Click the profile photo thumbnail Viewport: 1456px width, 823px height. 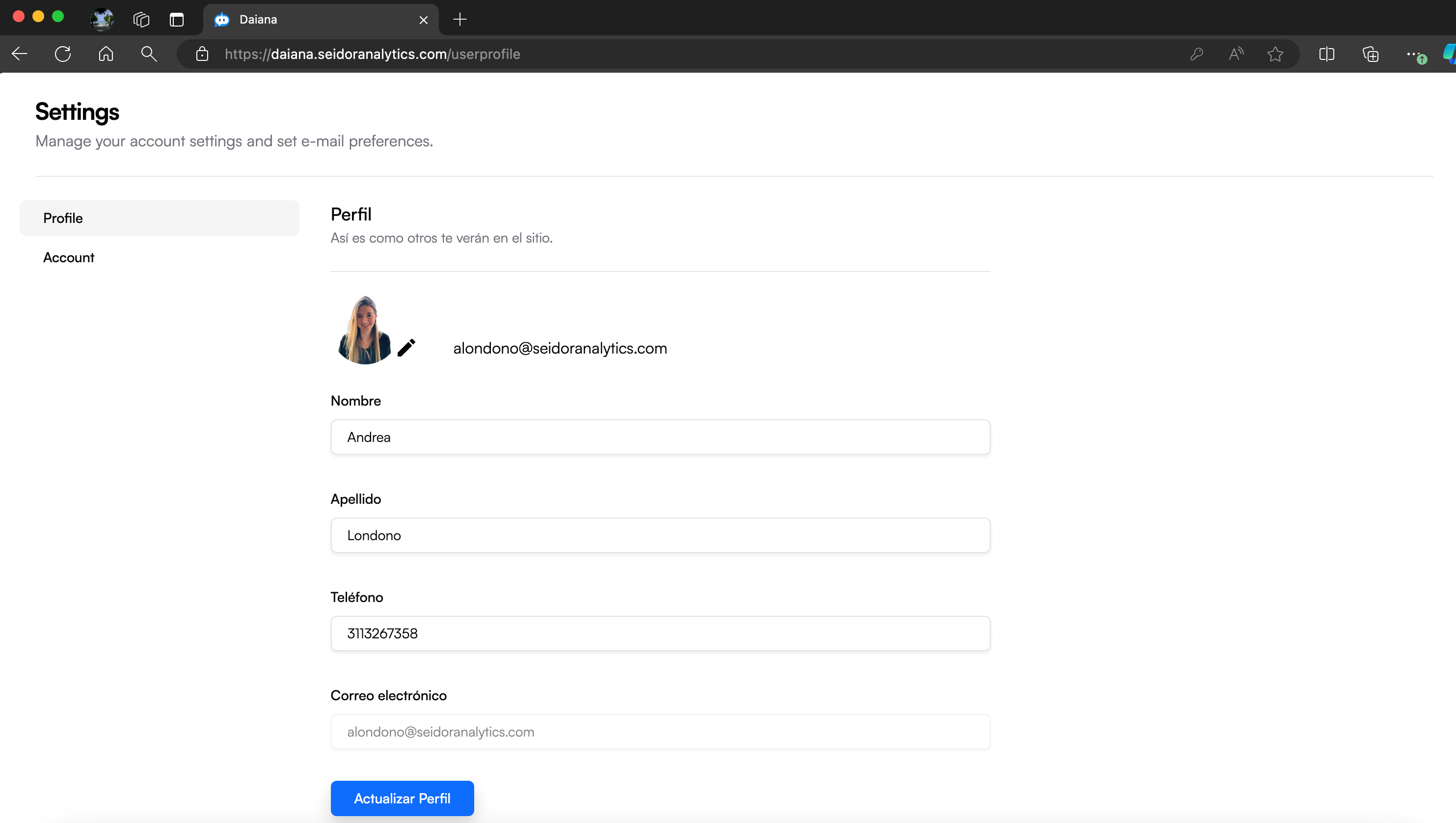click(x=365, y=330)
